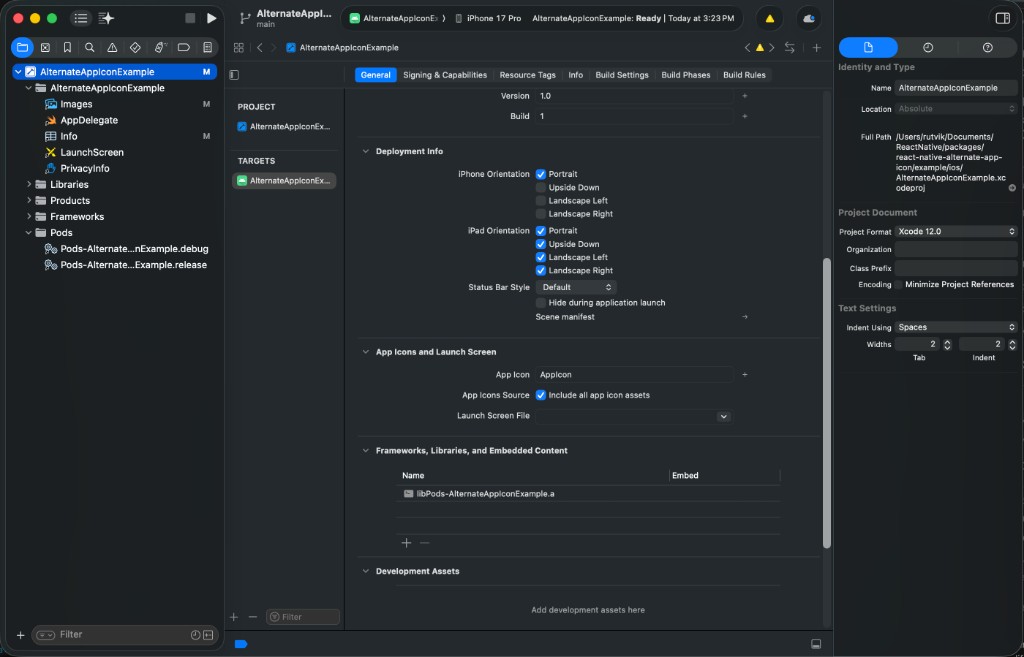This screenshot has height=657, width=1024.
Task: Collapse the Deployment Info section
Action: tap(366, 152)
